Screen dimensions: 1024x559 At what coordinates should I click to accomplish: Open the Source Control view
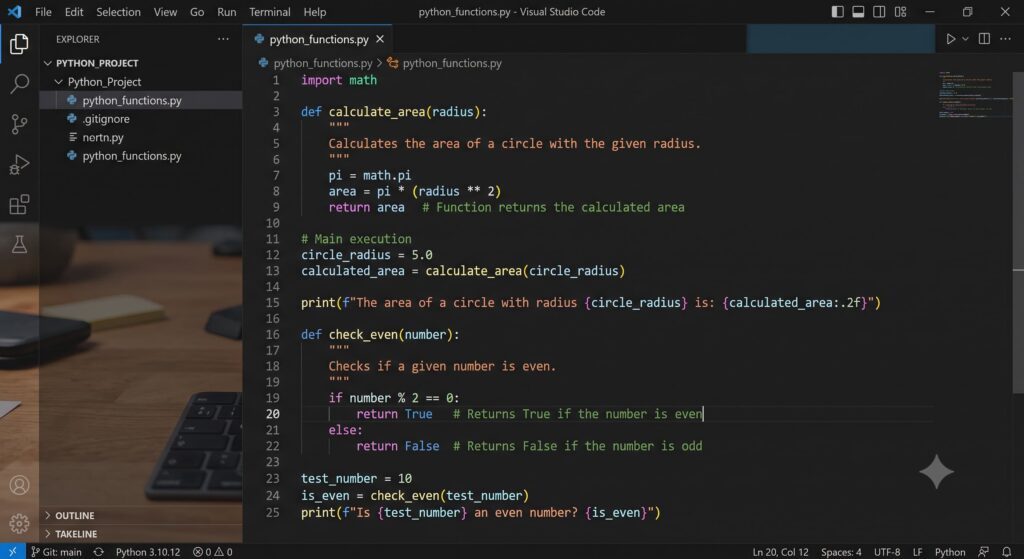(x=20, y=123)
